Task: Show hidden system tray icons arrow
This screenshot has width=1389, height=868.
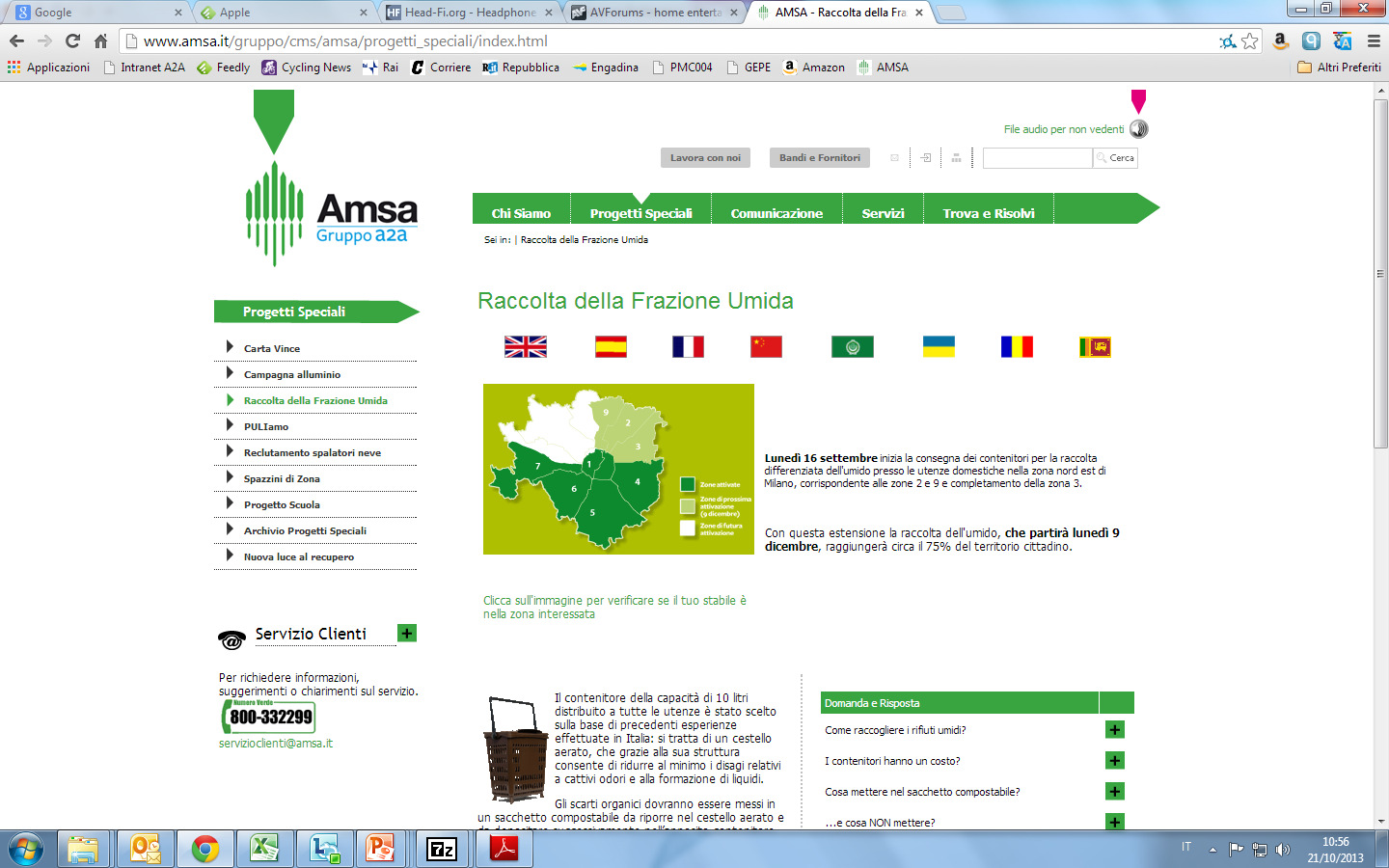Action: tap(1212, 850)
